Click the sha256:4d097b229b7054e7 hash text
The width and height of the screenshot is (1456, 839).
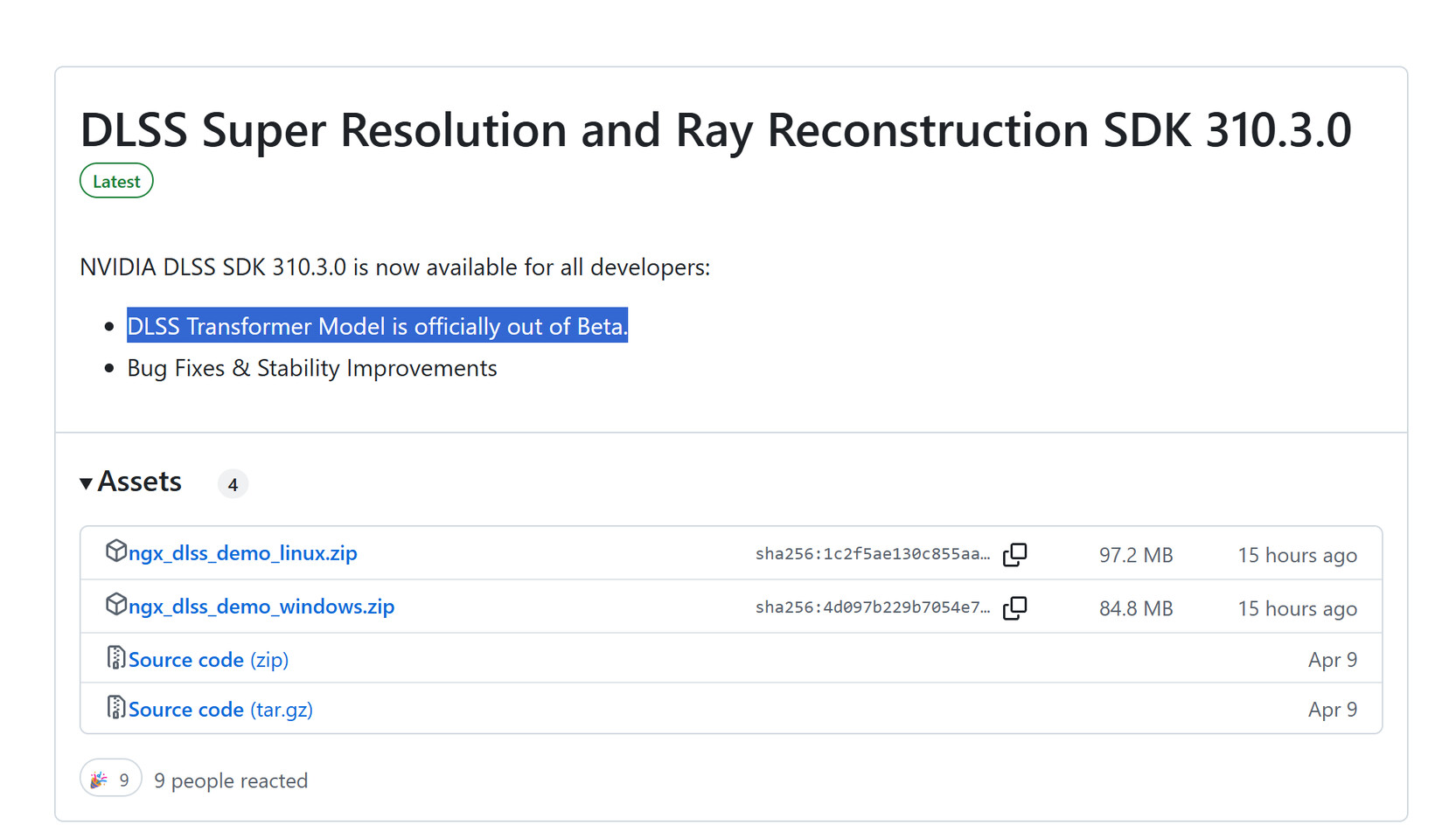[x=873, y=607]
